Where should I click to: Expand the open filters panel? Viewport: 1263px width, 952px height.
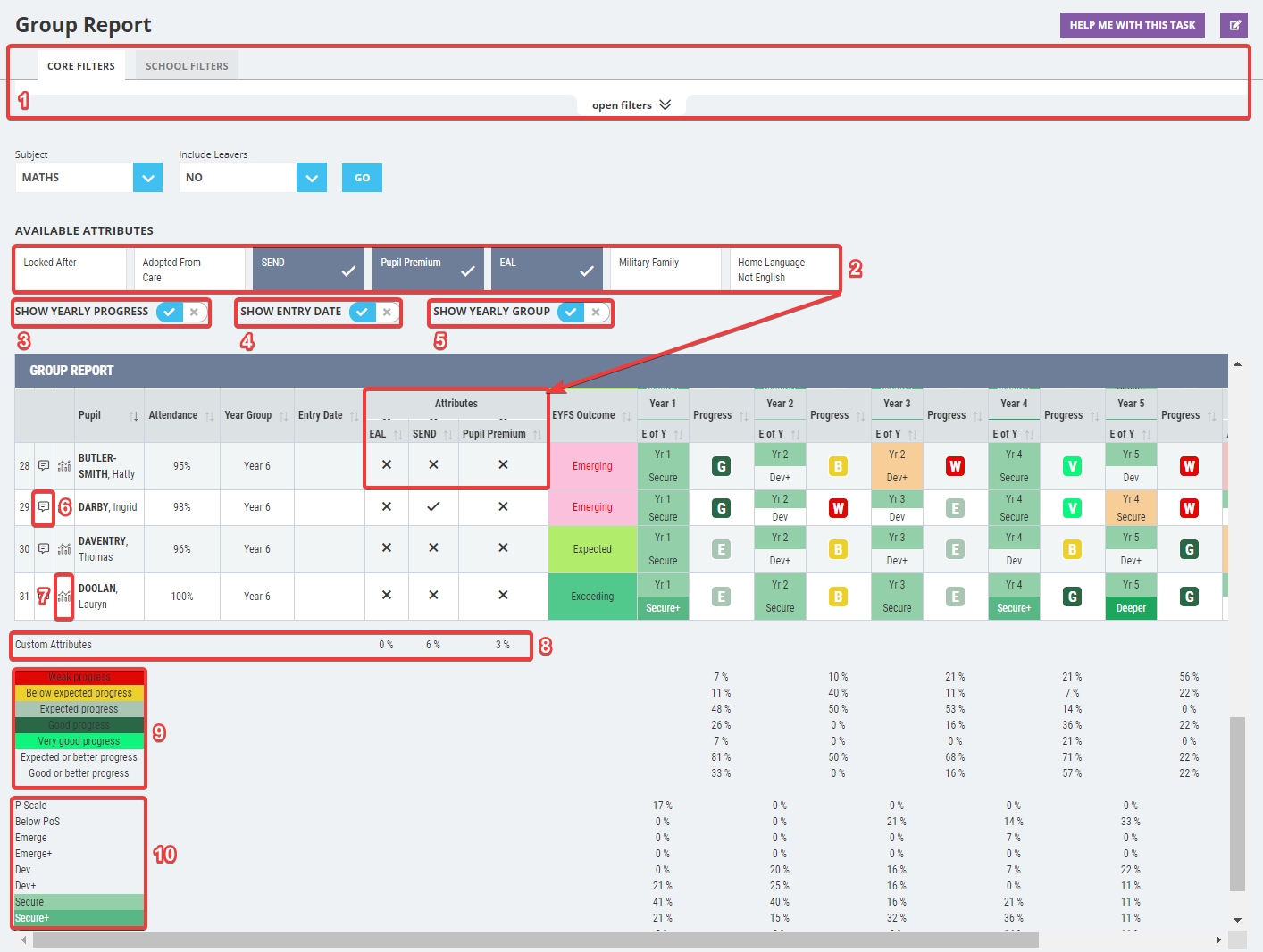(x=631, y=105)
